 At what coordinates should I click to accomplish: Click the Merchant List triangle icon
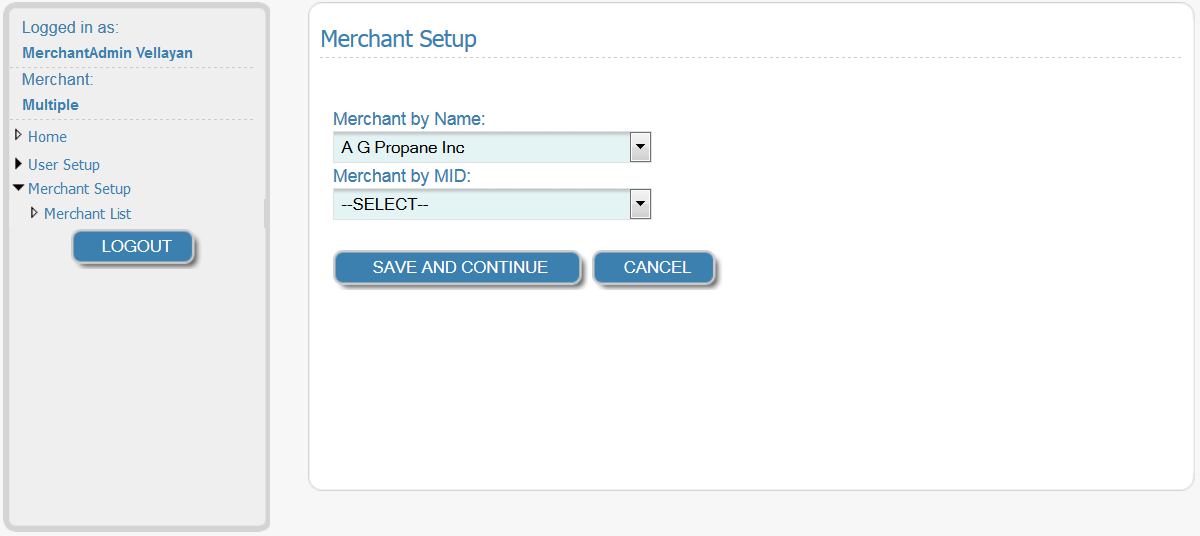tap(35, 212)
